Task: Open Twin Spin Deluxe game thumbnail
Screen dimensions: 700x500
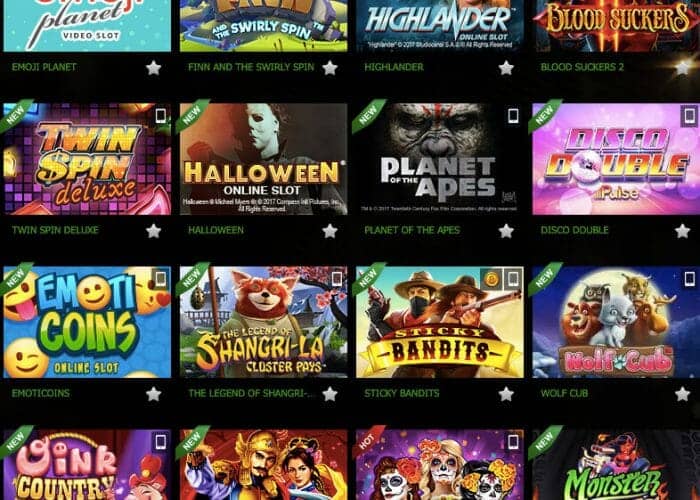Action: [x=87, y=159]
